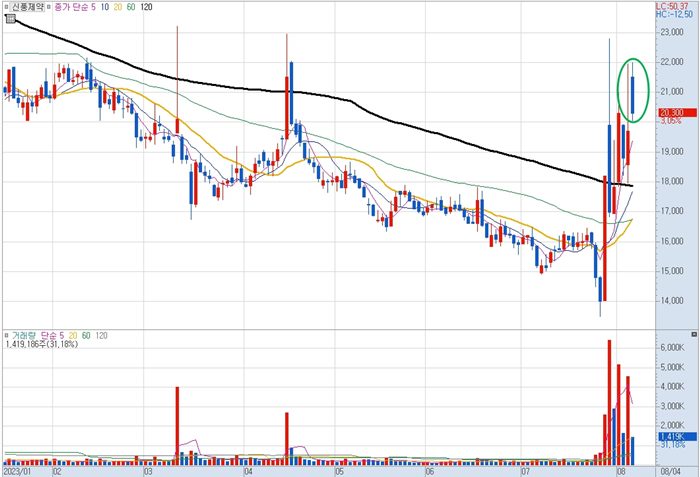Click the 19,000 price axis label
Viewport: 700px width, 477px height.
[671, 151]
